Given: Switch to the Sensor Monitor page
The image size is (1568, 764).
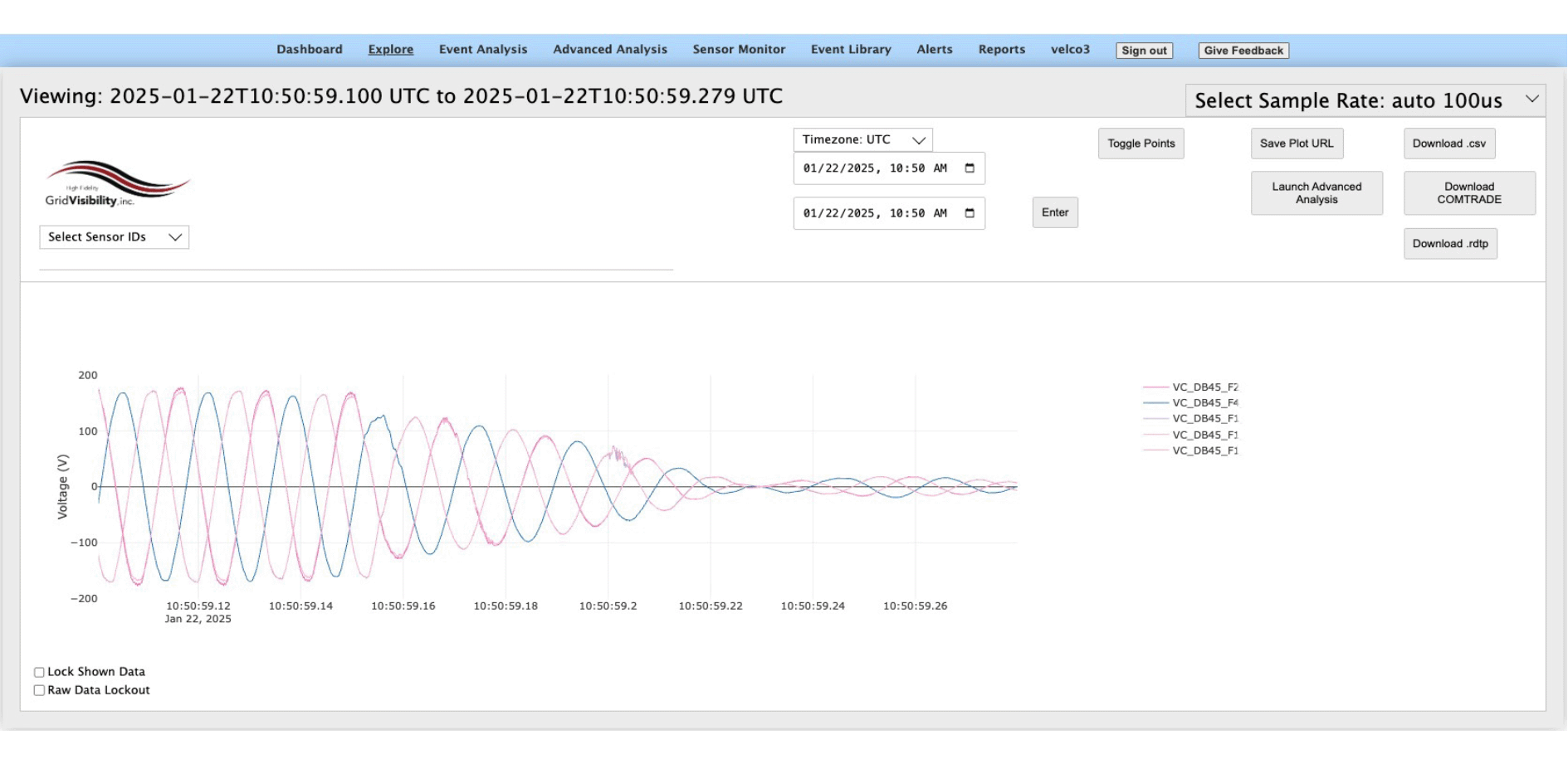Looking at the screenshot, I should coord(738,50).
